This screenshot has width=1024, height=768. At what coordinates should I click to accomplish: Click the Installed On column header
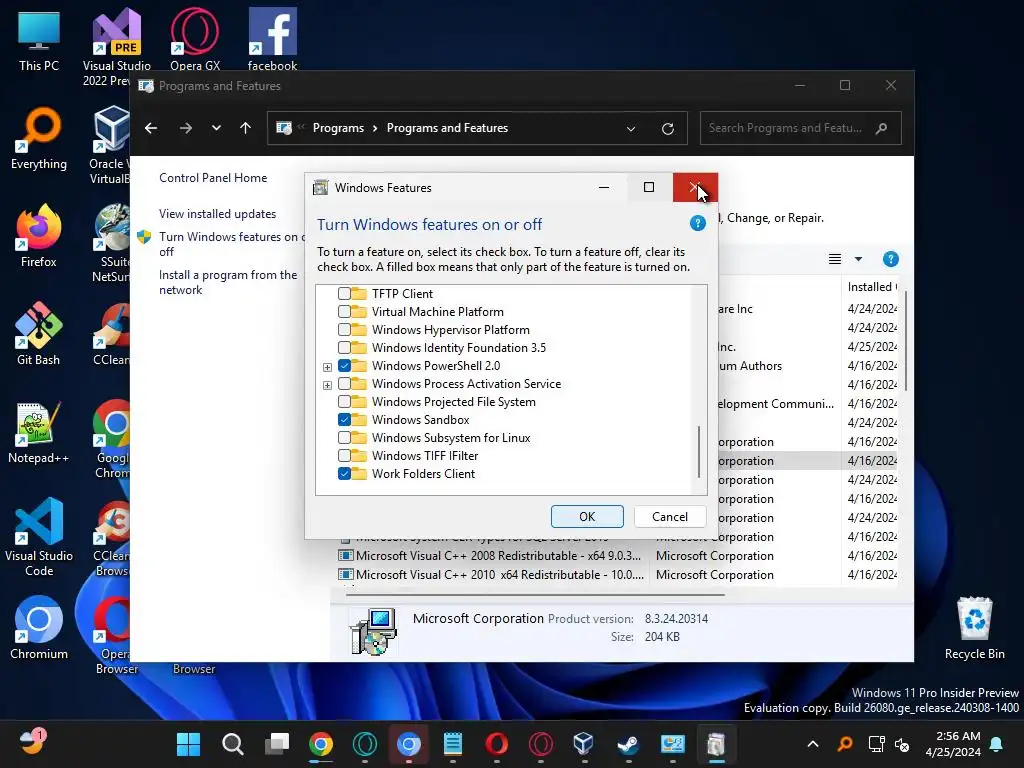click(871, 287)
